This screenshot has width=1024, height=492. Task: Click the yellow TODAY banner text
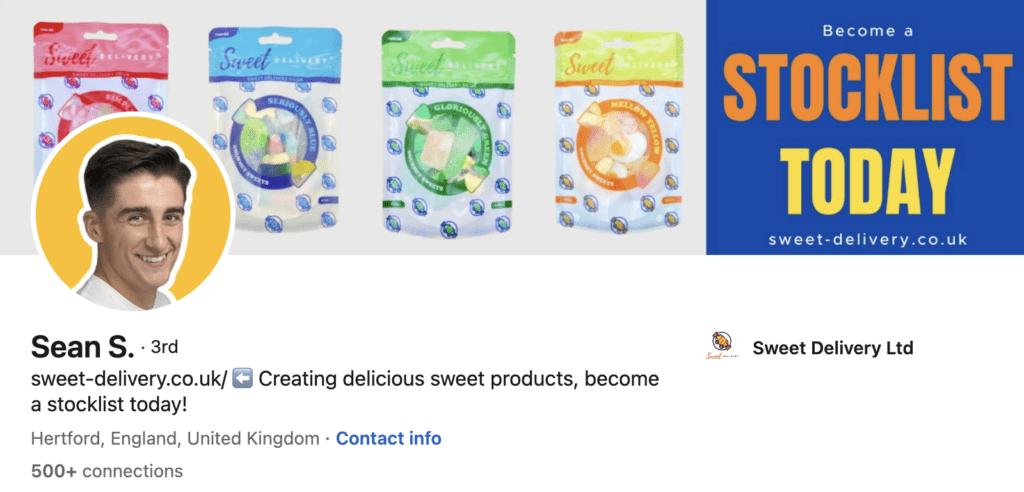coord(867,180)
